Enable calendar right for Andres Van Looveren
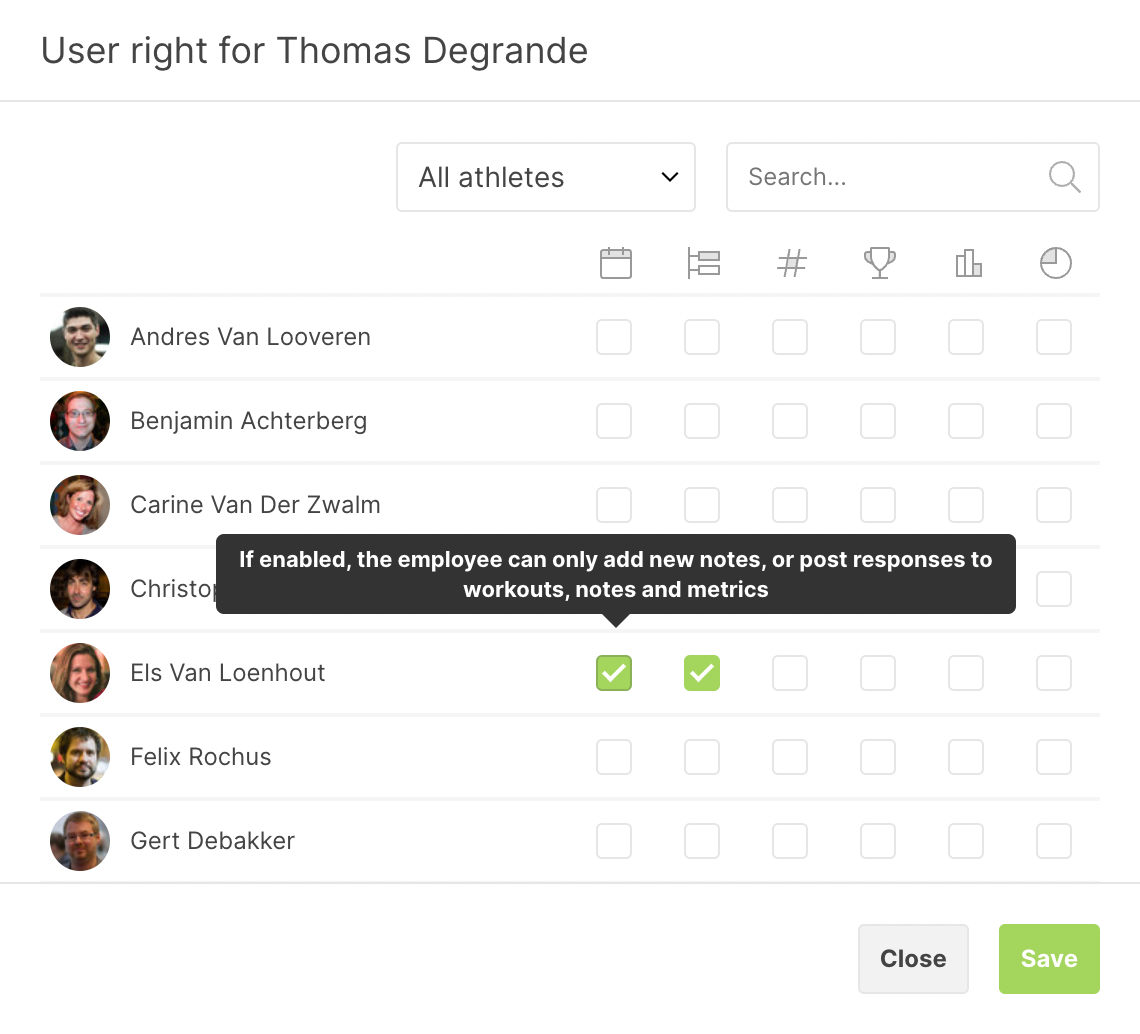This screenshot has height=1034, width=1140. click(x=614, y=337)
